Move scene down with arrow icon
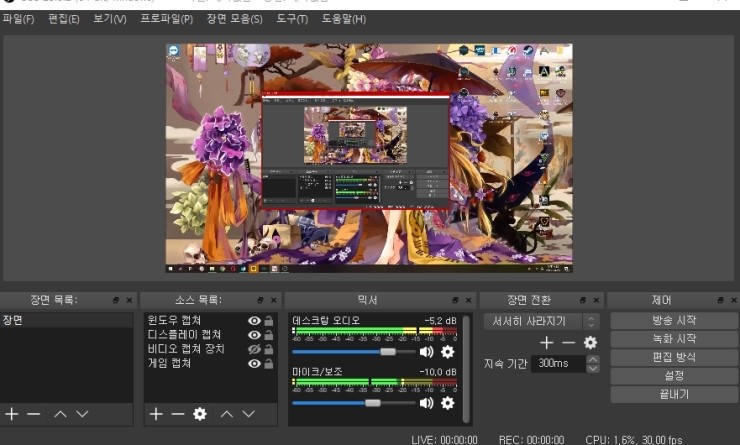 [83, 414]
